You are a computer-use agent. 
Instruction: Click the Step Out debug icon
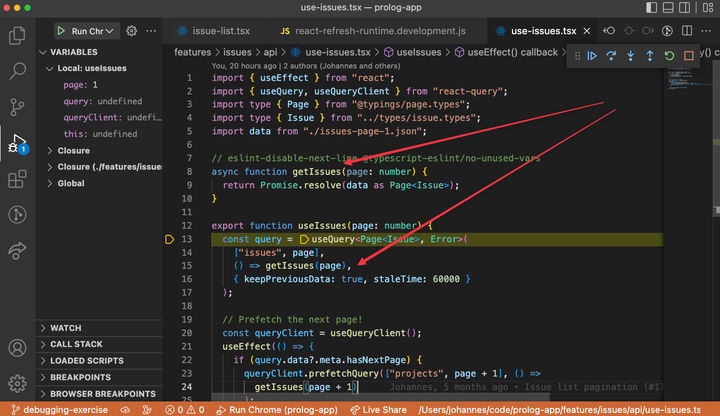pyautogui.click(x=650, y=56)
